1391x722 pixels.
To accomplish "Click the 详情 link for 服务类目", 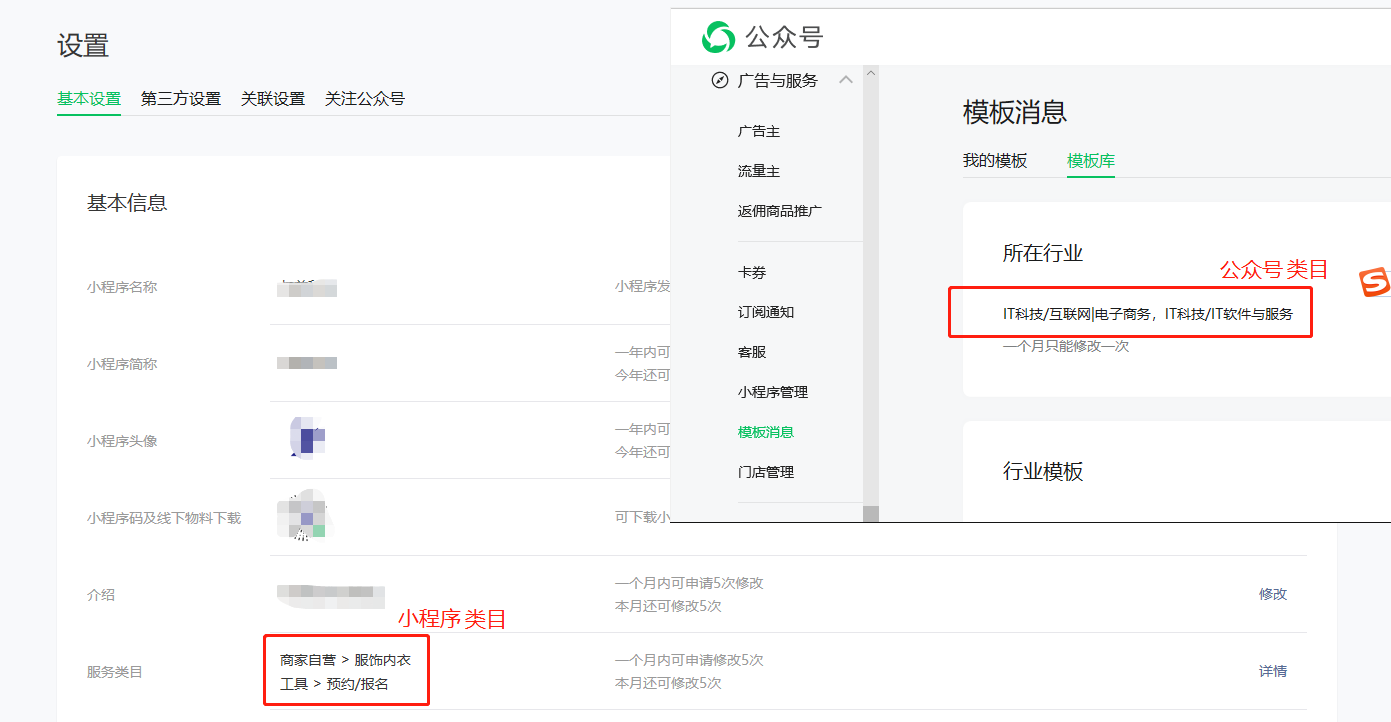I will (x=1273, y=671).
